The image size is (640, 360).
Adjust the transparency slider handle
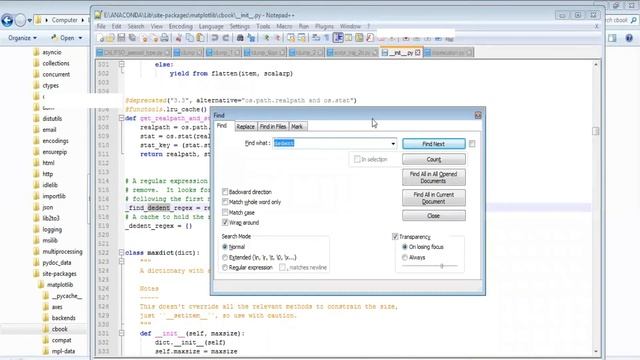(442, 266)
